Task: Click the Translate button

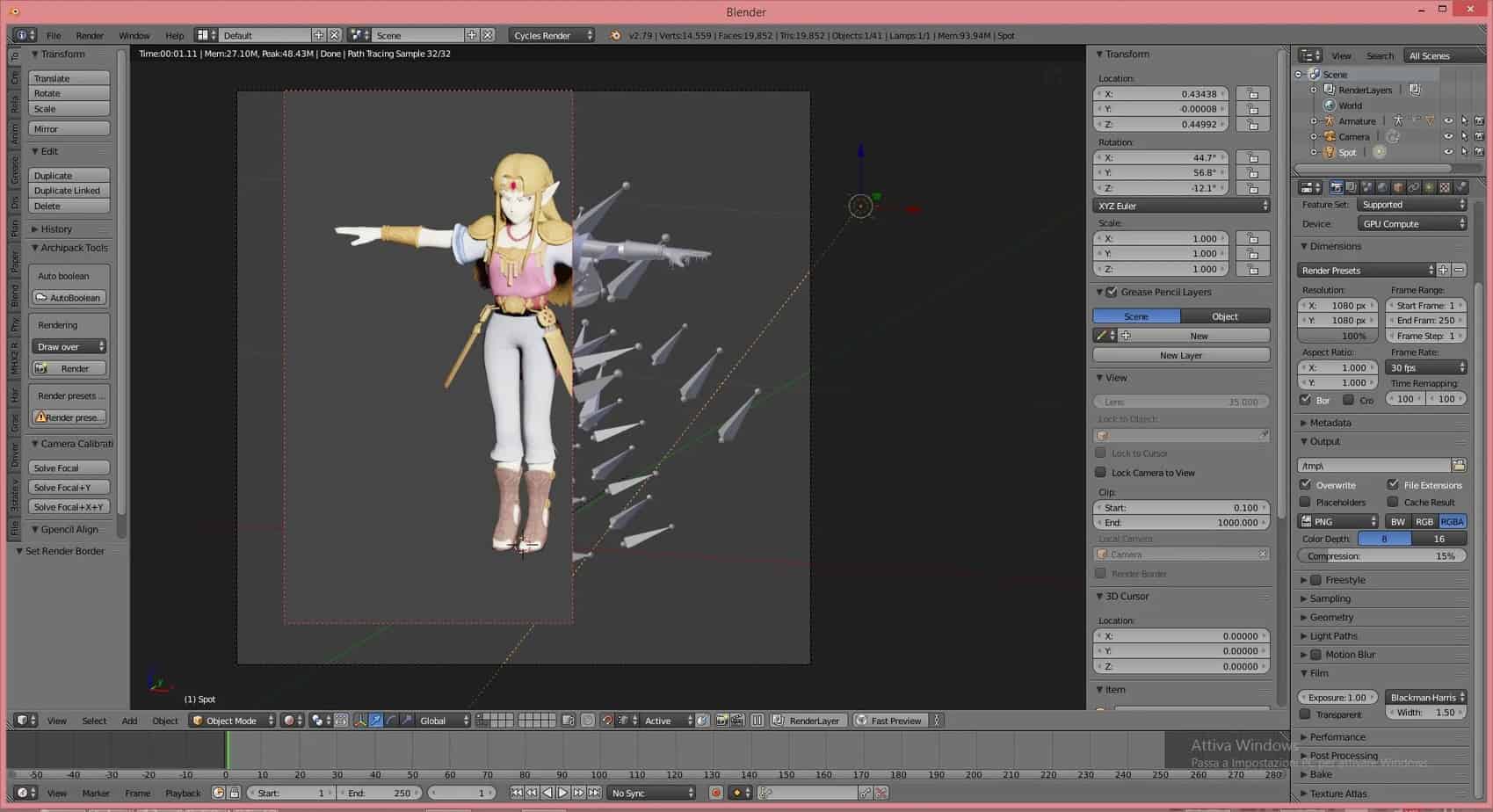Action: 69,78
